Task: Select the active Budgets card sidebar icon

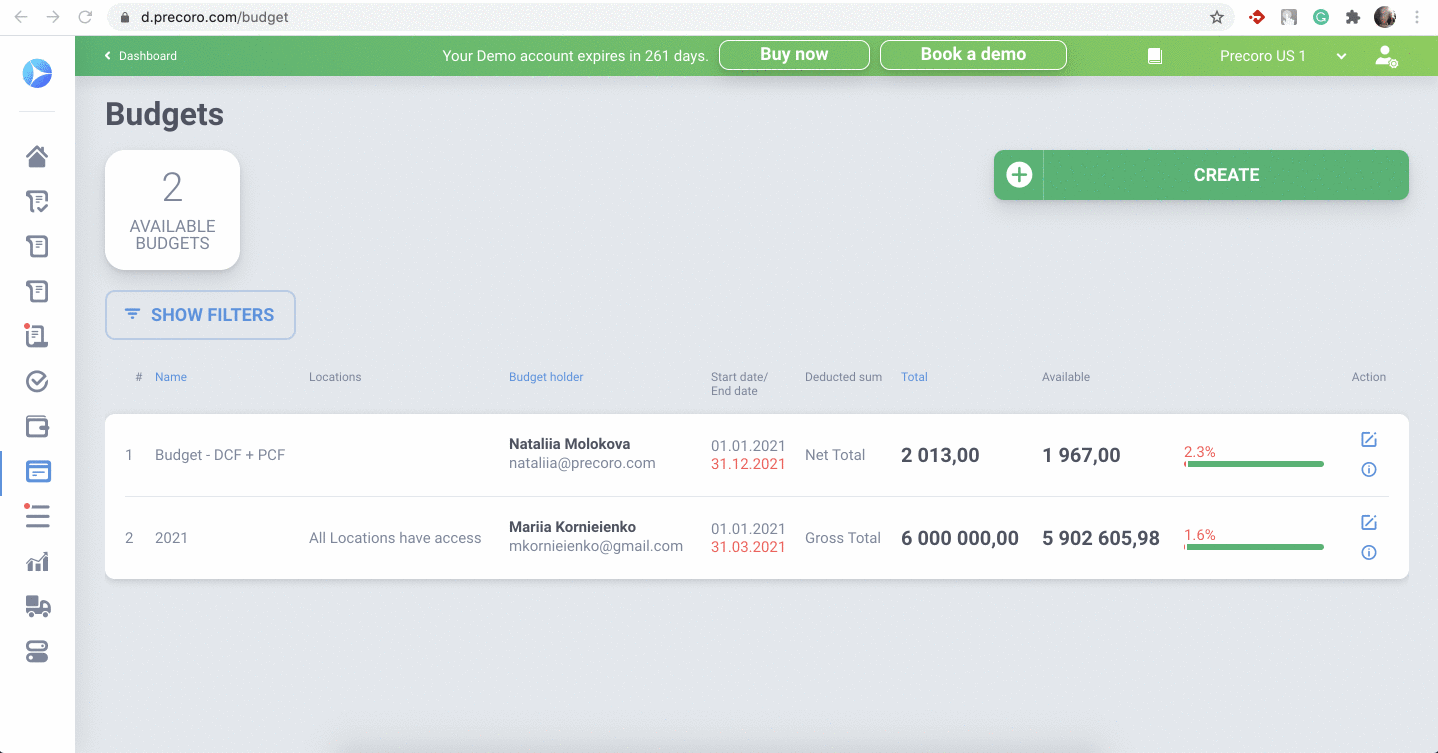Action: coord(38,471)
